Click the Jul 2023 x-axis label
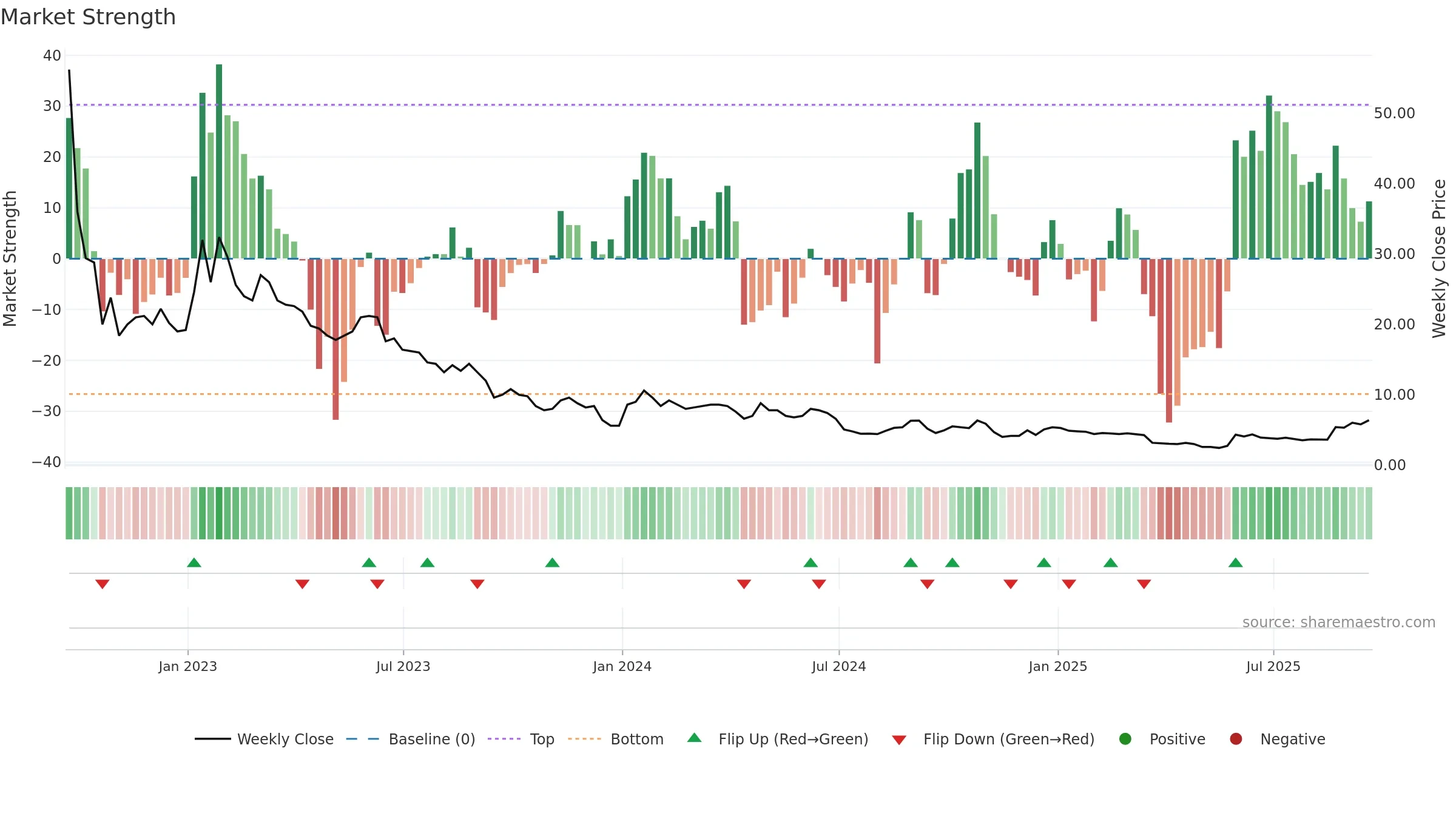The image size is (1456, 819). coord(403,666)
